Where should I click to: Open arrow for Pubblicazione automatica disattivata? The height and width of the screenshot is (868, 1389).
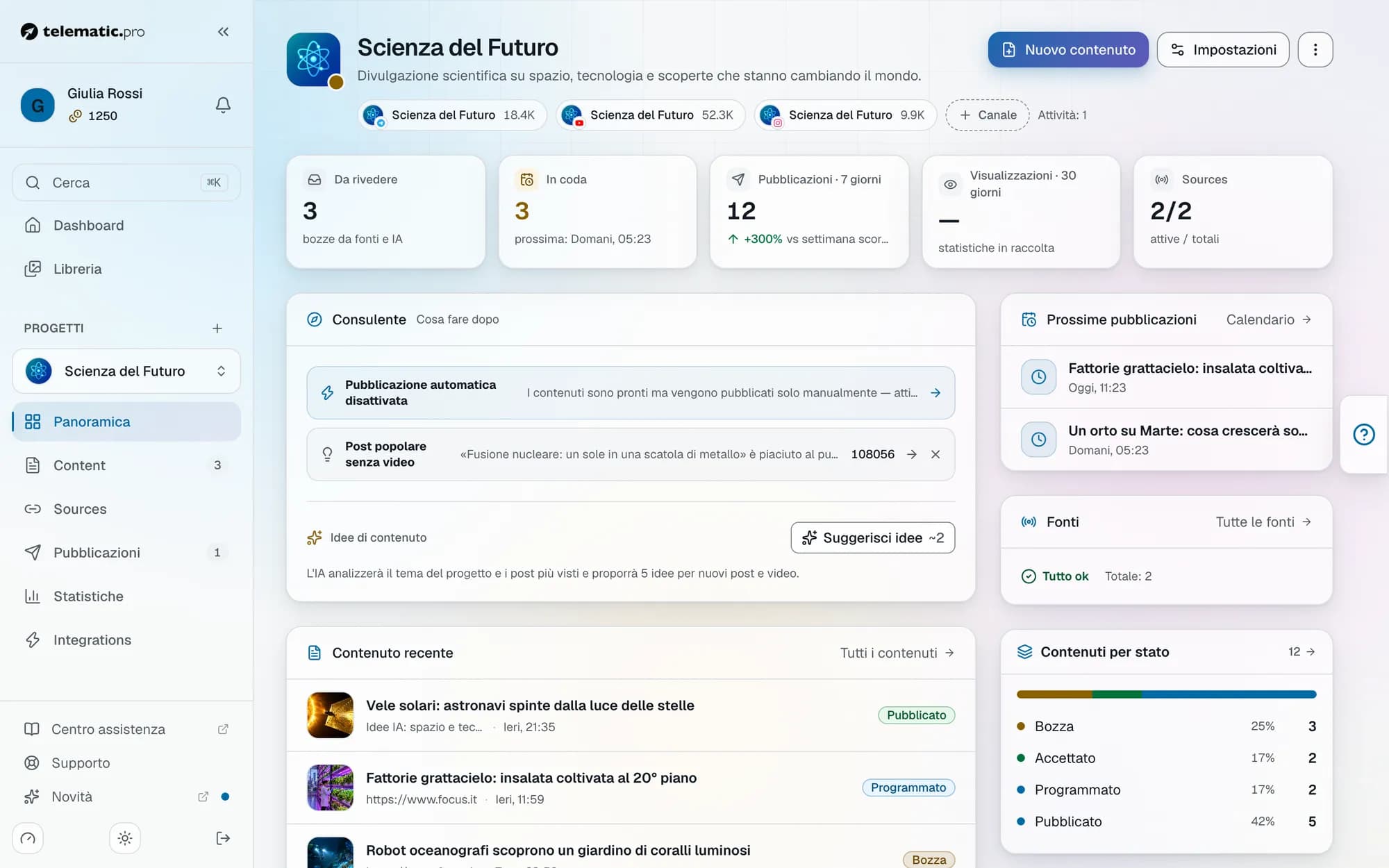coord(935,393)
